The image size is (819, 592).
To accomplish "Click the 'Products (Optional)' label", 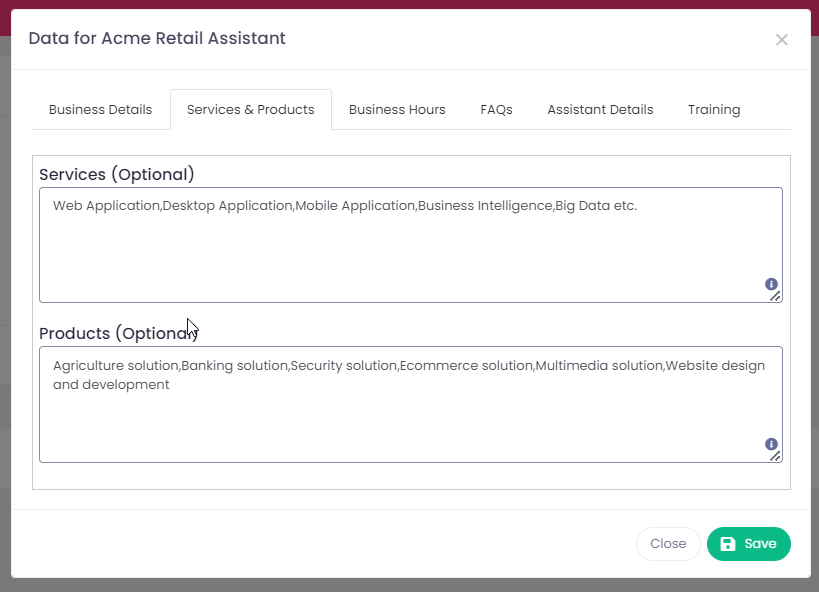I will 116,333.
